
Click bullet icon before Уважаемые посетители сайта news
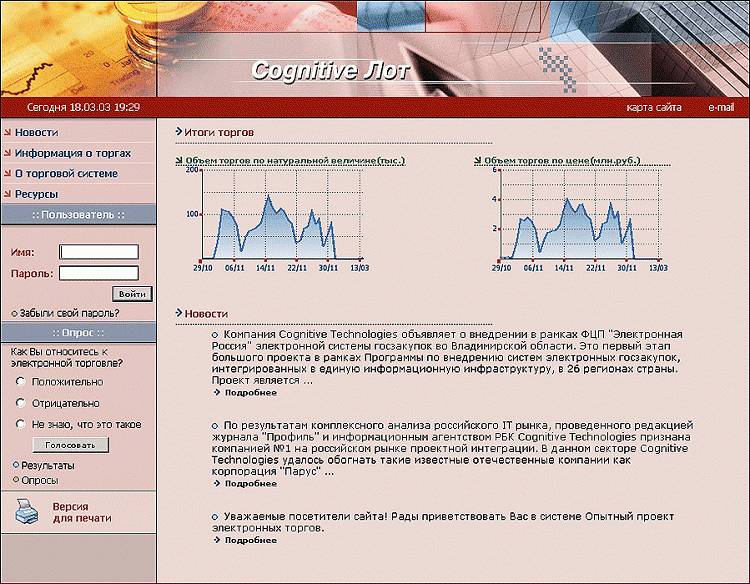pyautogui.click(x=215, y=517)
